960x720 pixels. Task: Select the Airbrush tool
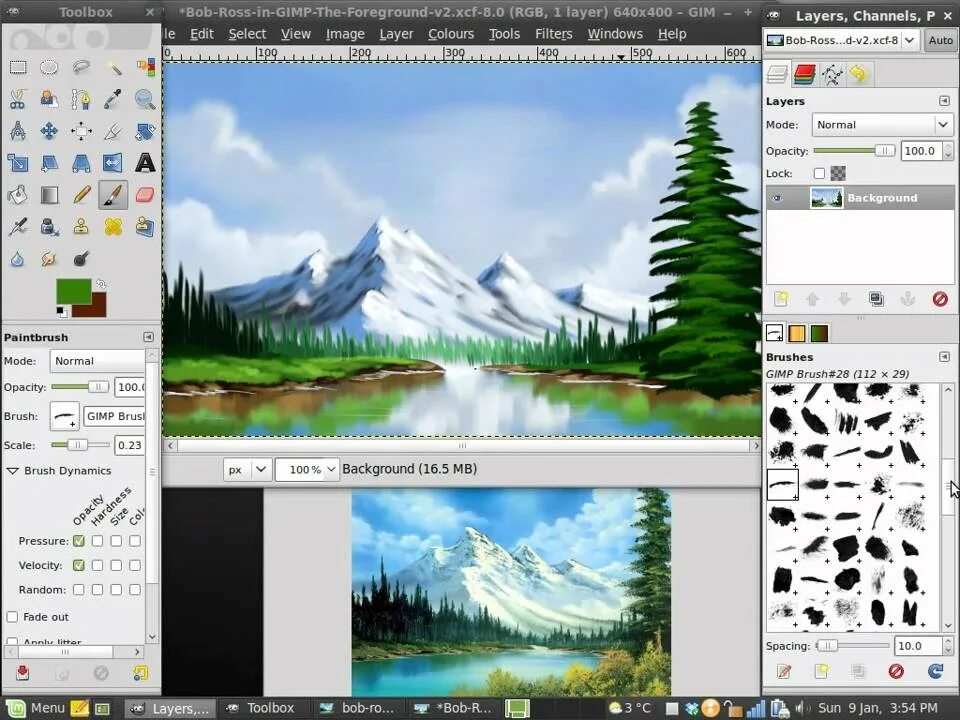[18, 227]
